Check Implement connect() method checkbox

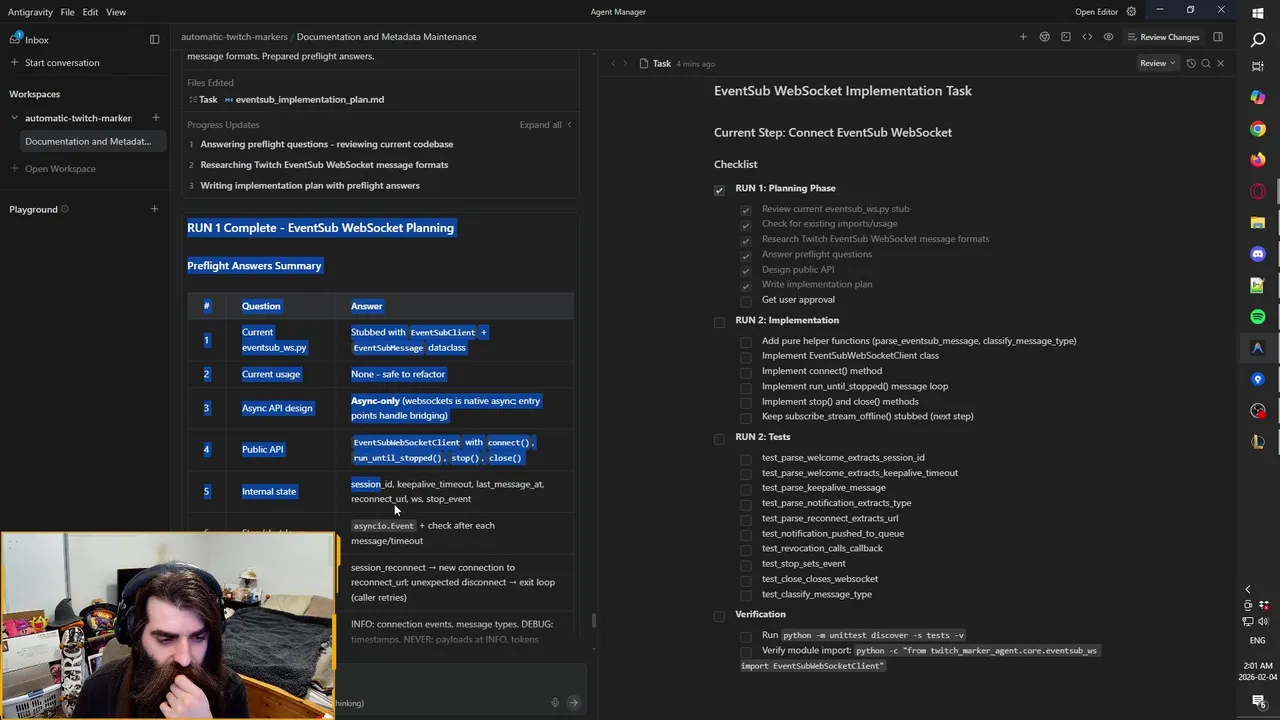(x=746, y=372)
